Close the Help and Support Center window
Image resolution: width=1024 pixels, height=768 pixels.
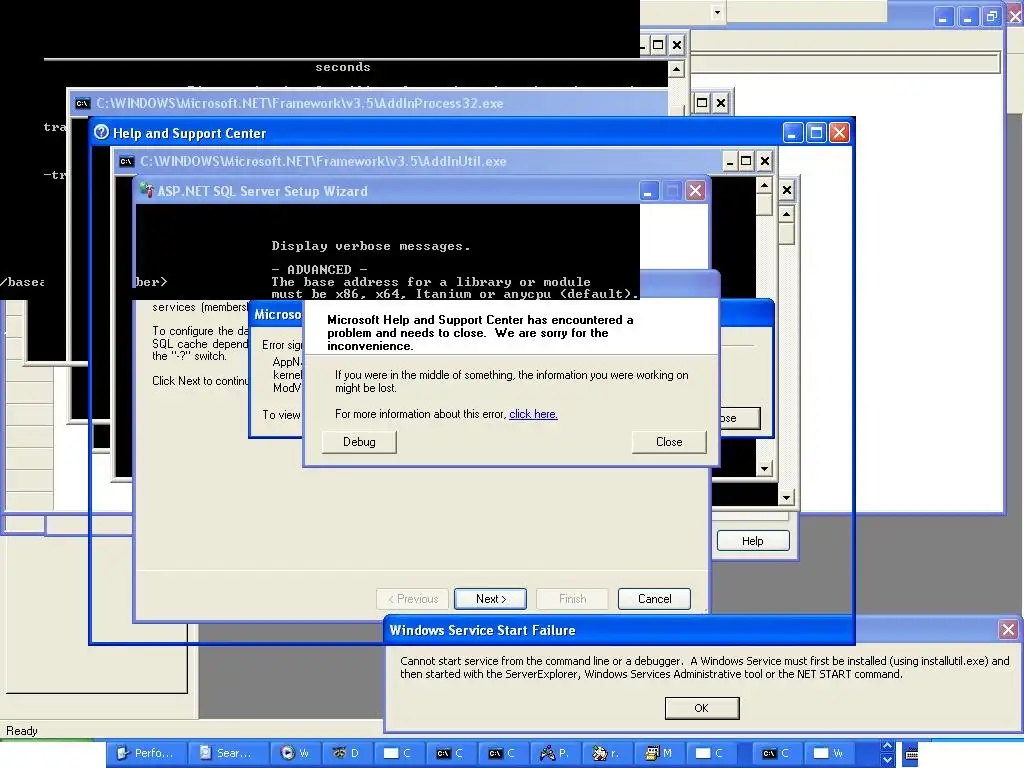[839, 133]
